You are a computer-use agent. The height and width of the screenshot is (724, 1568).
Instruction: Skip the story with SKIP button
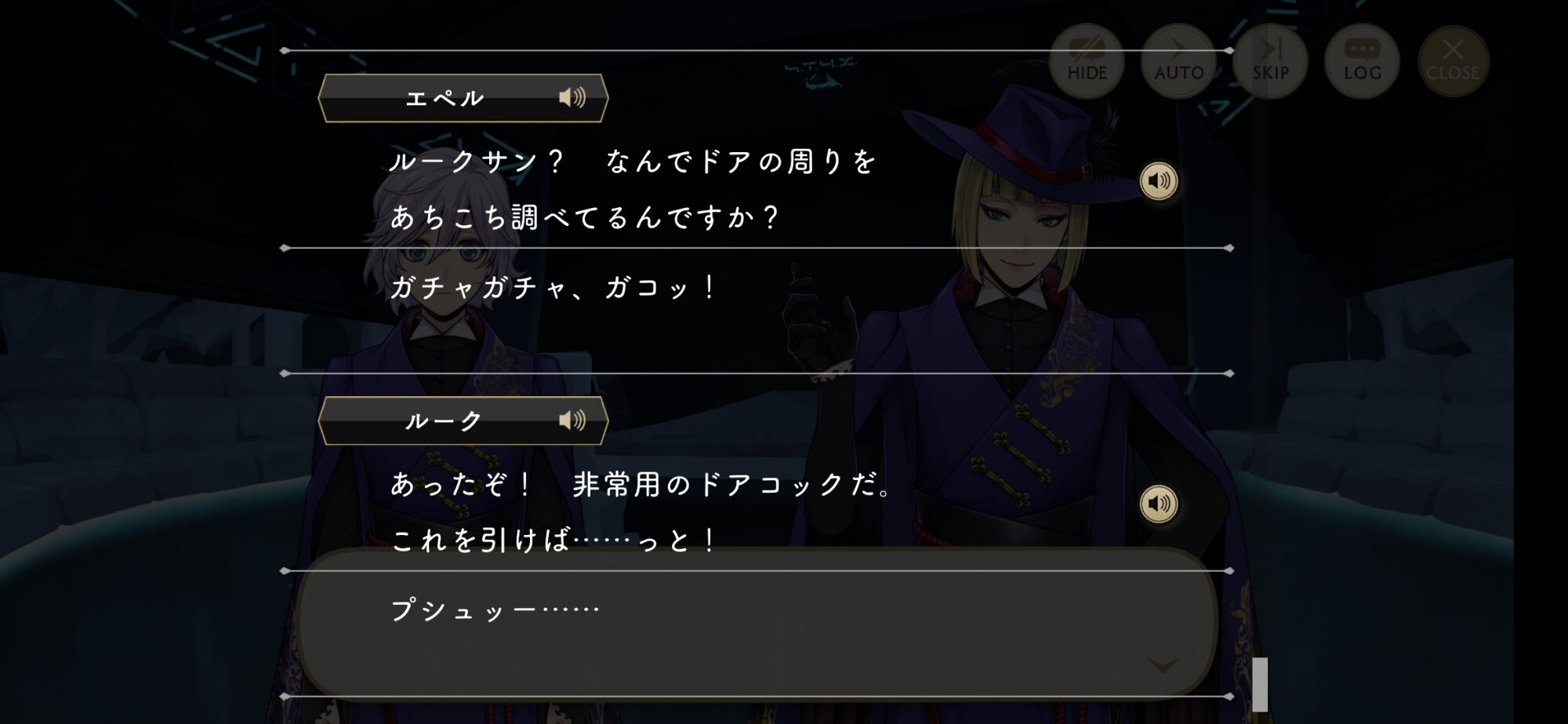pos(1270,61)
